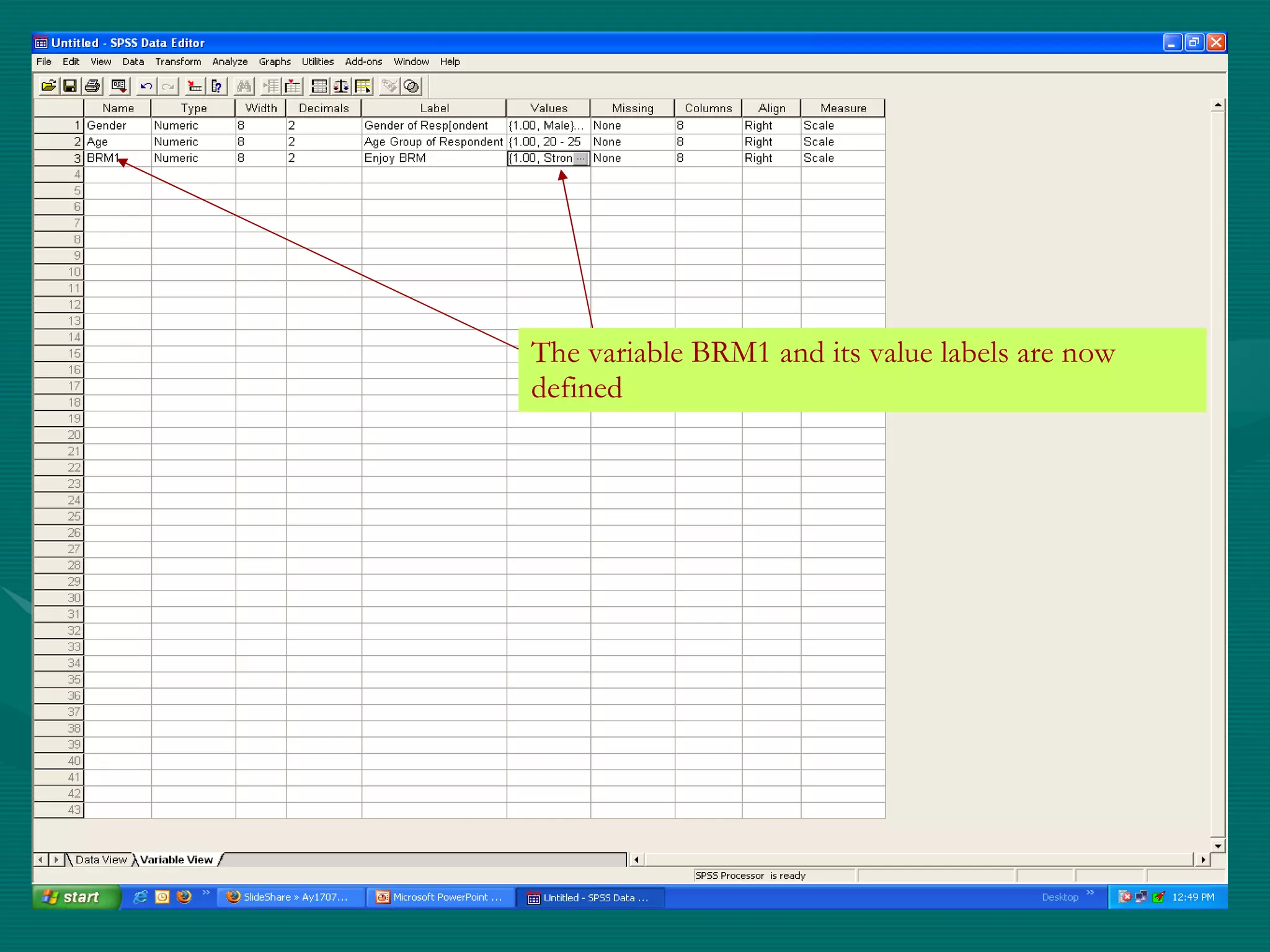Click the Insert Cases icon
1270x952 pixels.
pyautogui.click(x=271, y=86)
